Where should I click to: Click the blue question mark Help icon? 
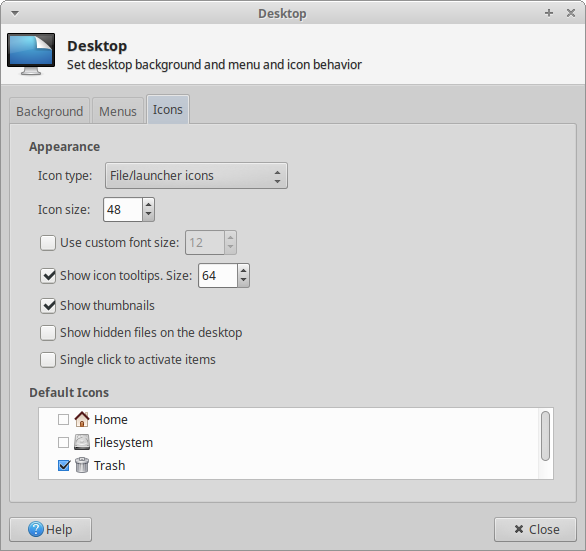point(36,529)
